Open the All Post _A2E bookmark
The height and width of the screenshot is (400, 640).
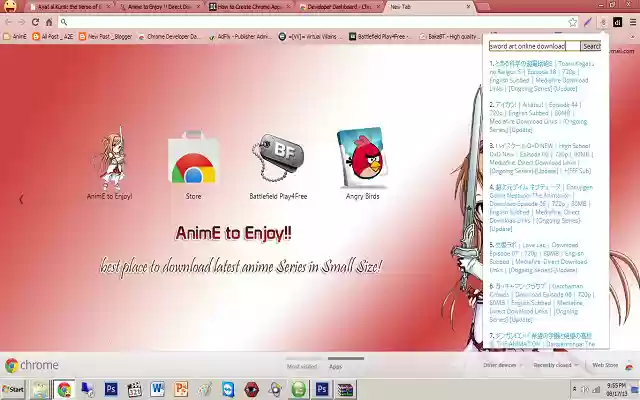[53, 37]
